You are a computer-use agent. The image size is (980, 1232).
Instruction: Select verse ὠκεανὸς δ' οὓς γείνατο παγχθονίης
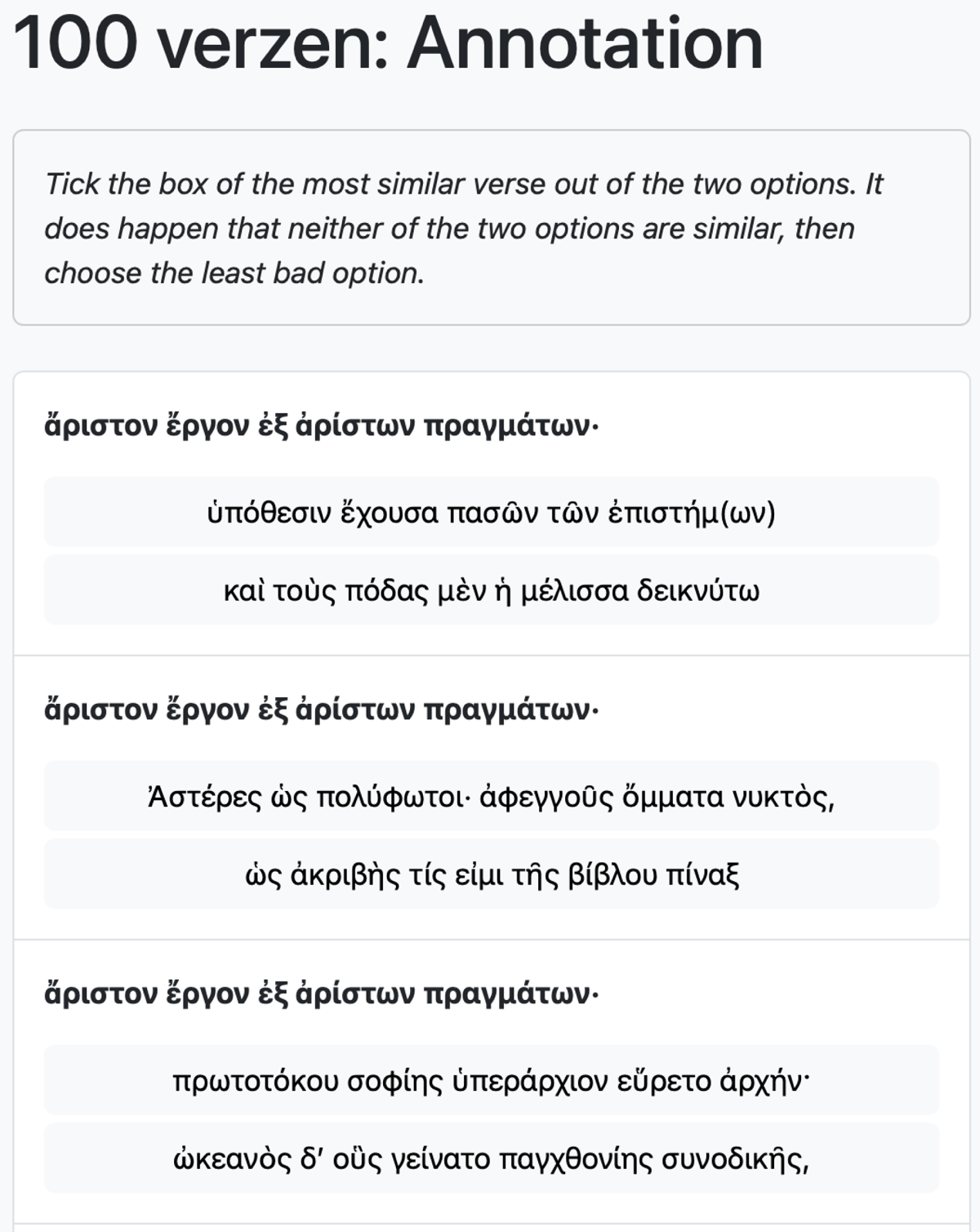(491, 1159)
